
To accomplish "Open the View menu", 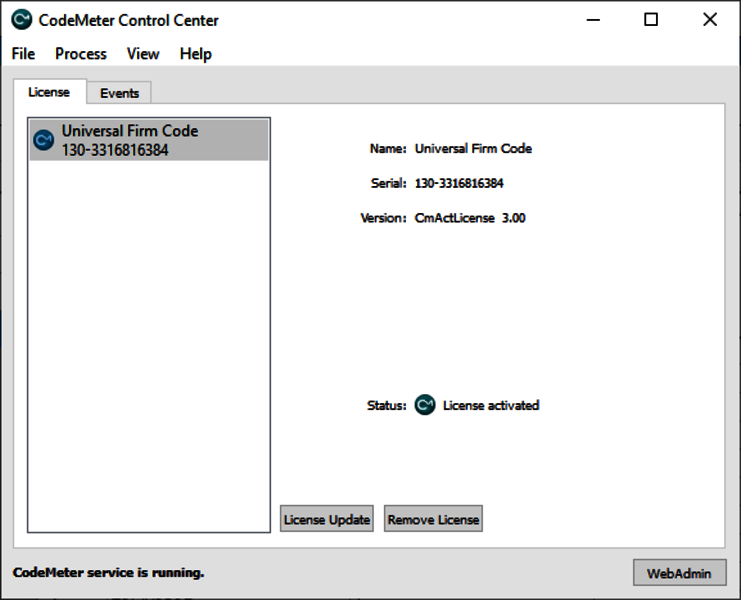I will [x=143, y=54].
